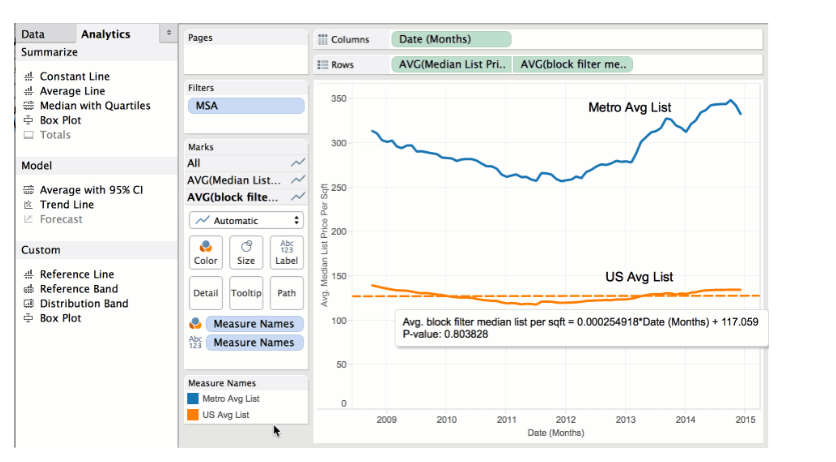This screenshot has width=836, height=462.
Task: Click the Path marks button
Action: click(286, 293)
